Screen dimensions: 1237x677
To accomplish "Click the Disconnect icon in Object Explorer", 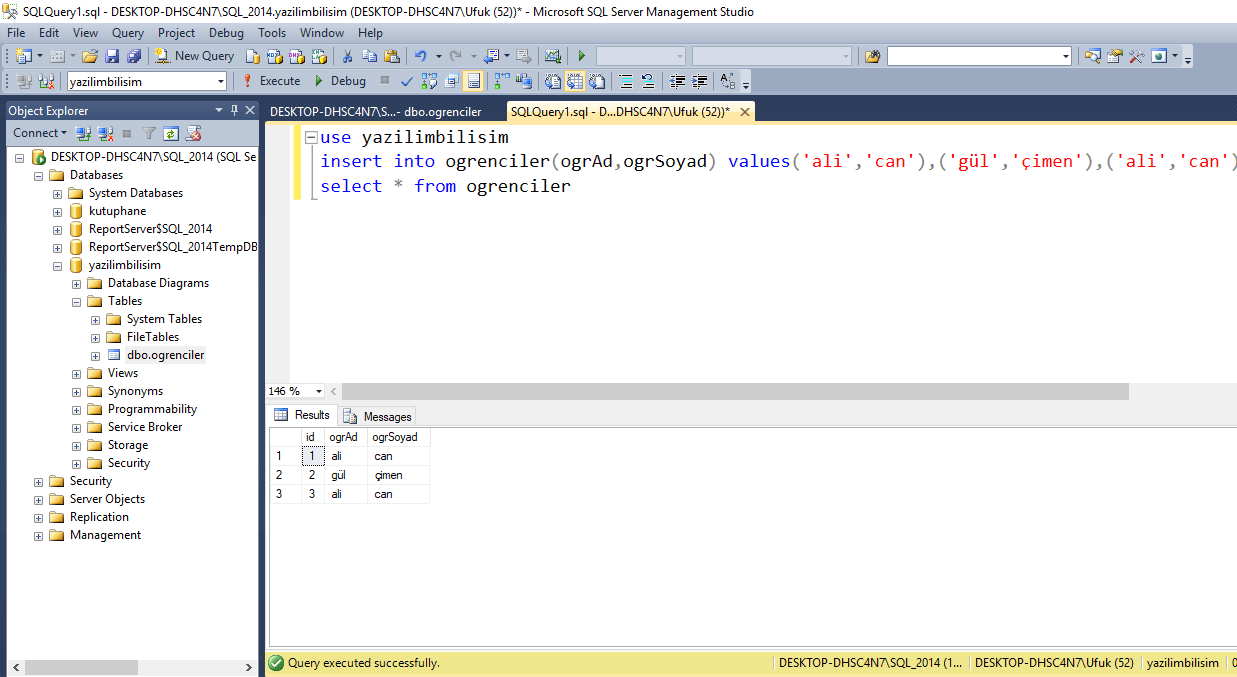I will point(104,133).
